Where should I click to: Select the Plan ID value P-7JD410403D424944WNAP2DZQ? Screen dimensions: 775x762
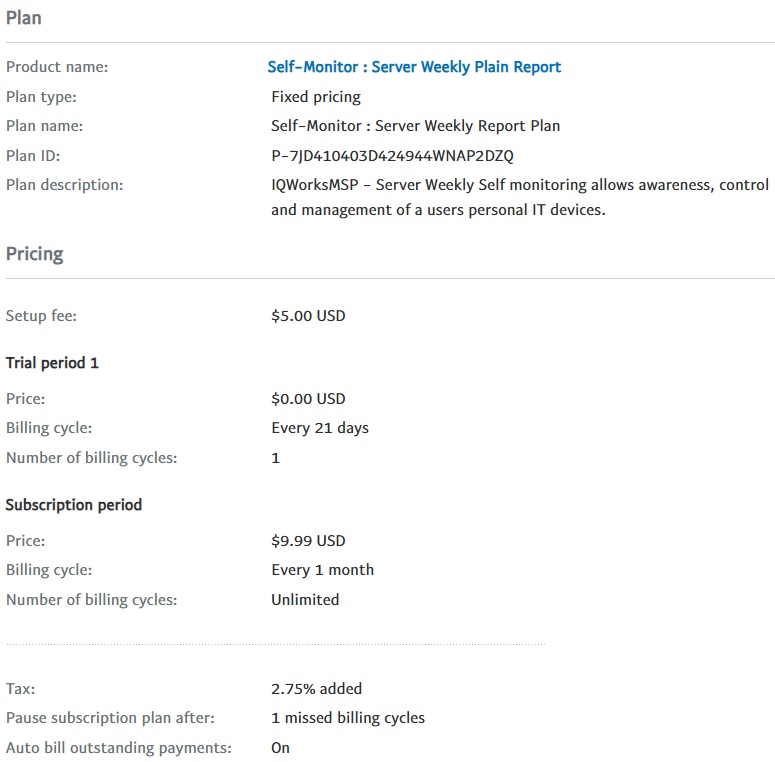tap(392, 156)
